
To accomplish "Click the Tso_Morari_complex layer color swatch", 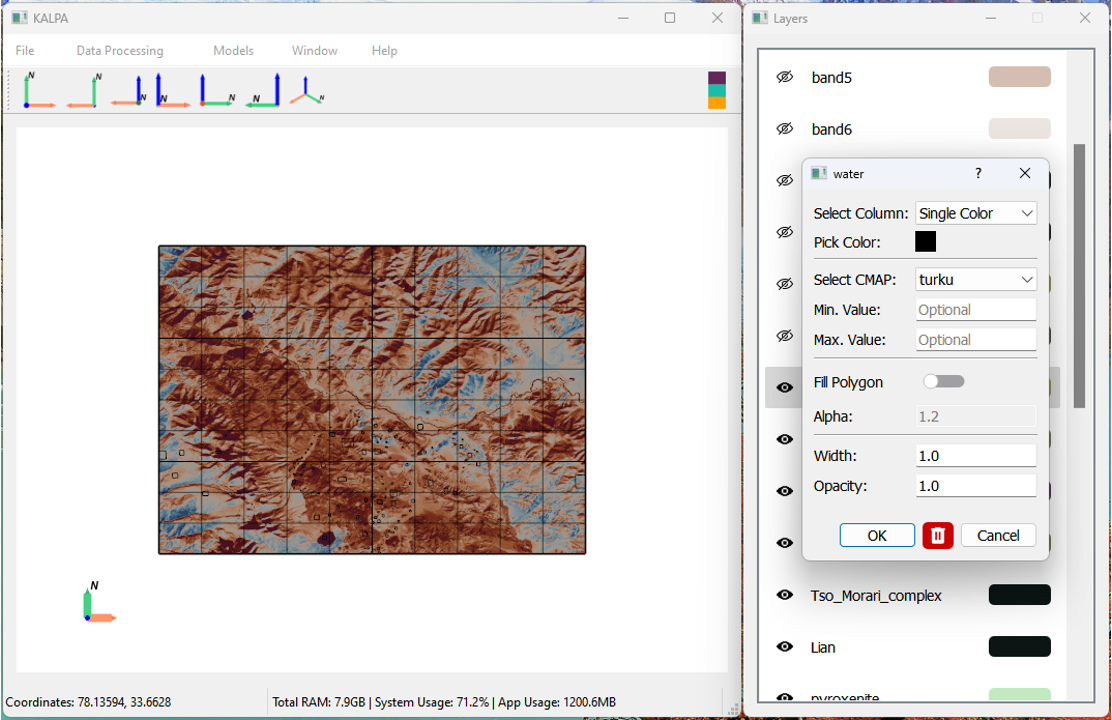I will click(x=1020, y=594).
